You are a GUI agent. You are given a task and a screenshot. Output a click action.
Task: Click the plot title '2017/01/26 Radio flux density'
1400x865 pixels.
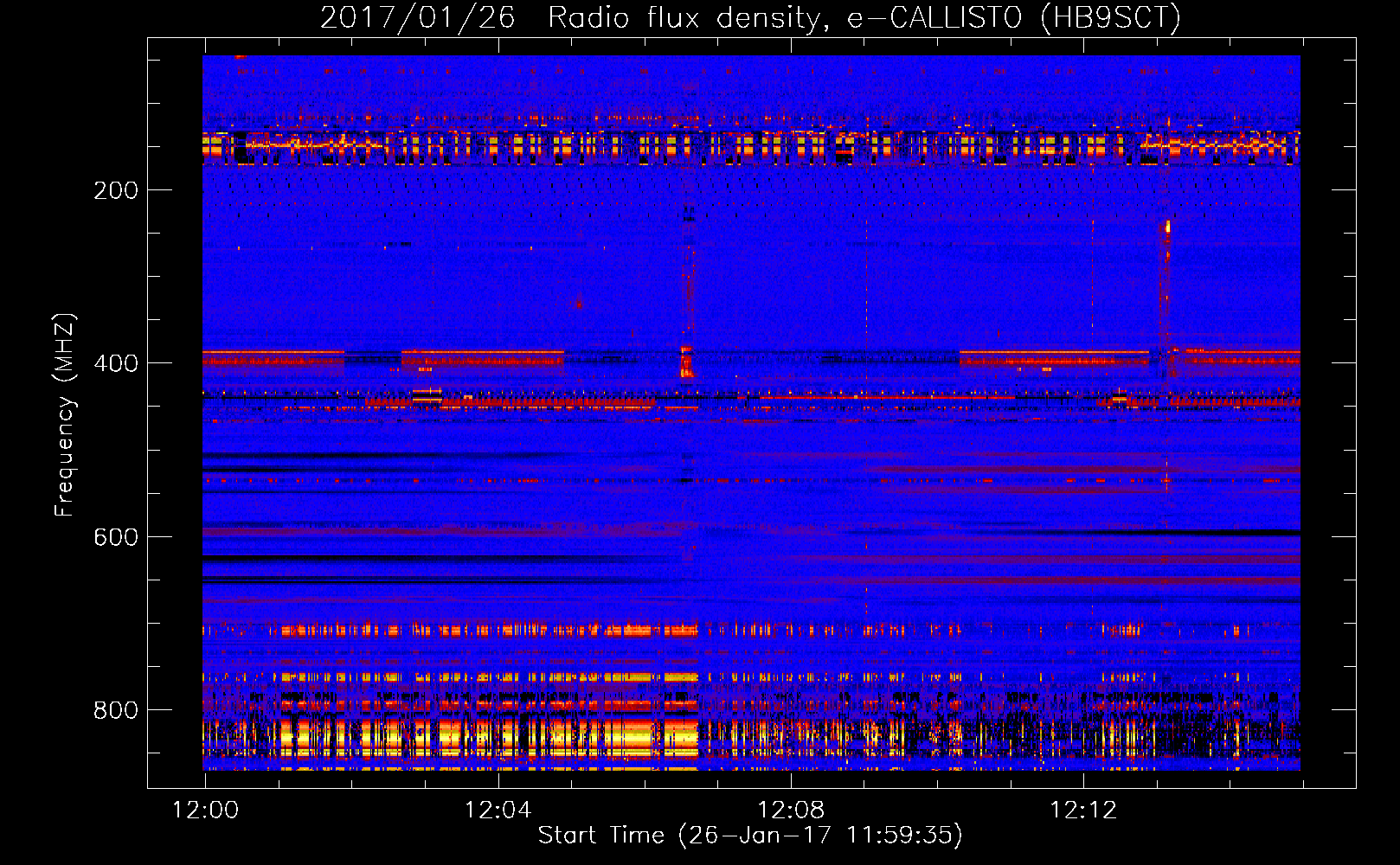(750, 17)
